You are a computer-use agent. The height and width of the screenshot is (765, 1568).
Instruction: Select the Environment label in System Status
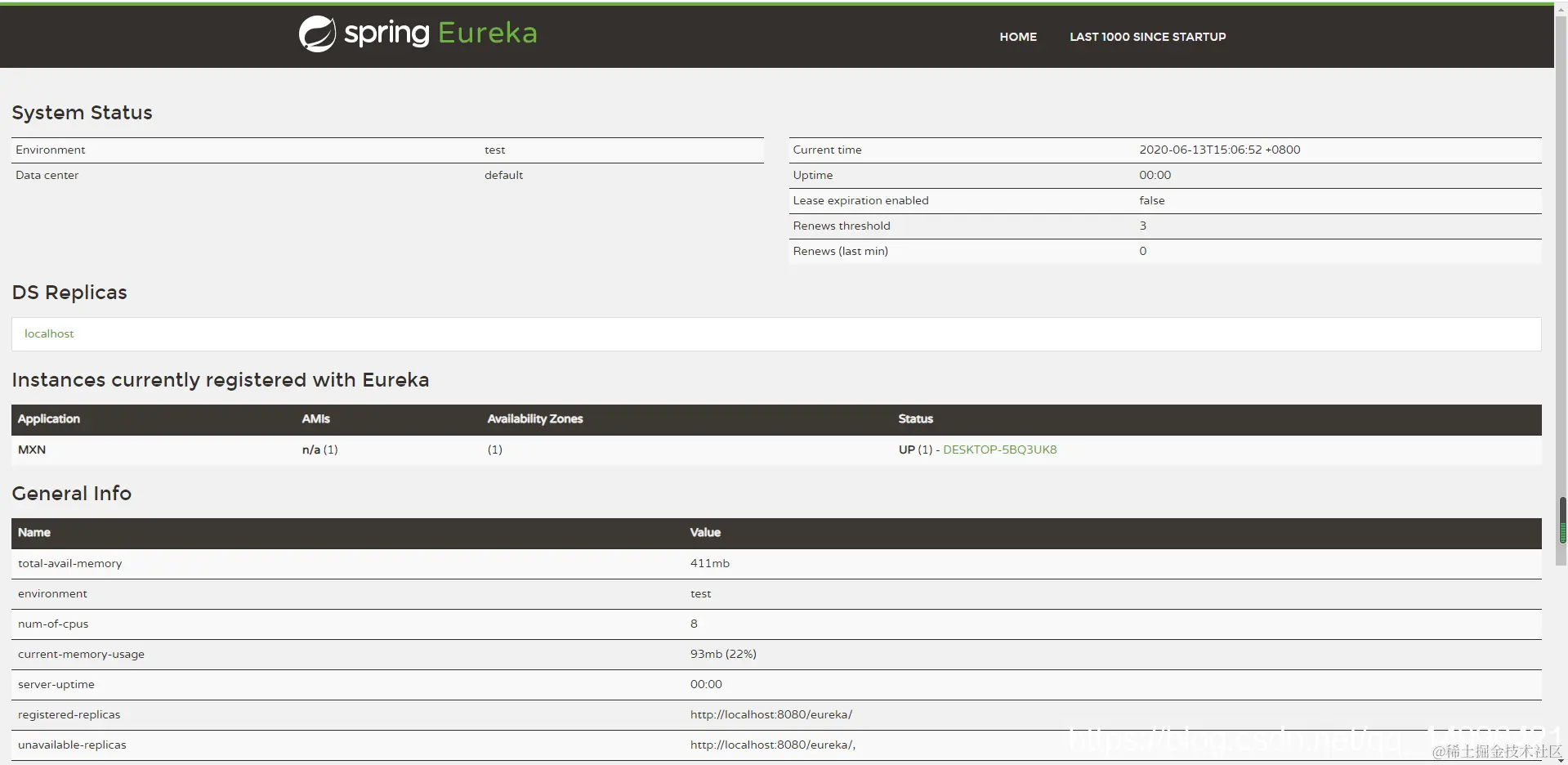[50, 150]
